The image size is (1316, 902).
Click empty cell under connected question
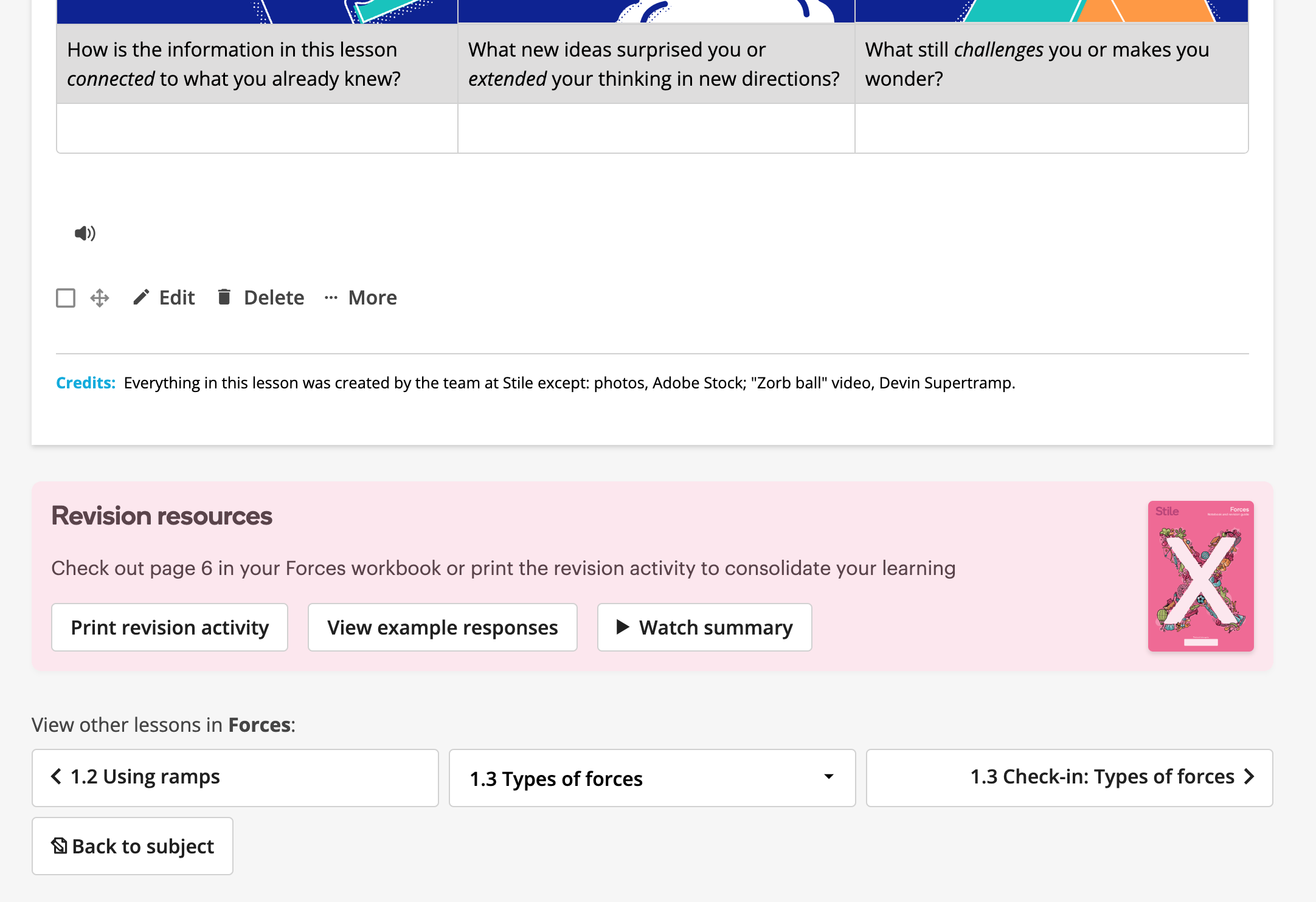pyautogui.click(x=257, y=128)
